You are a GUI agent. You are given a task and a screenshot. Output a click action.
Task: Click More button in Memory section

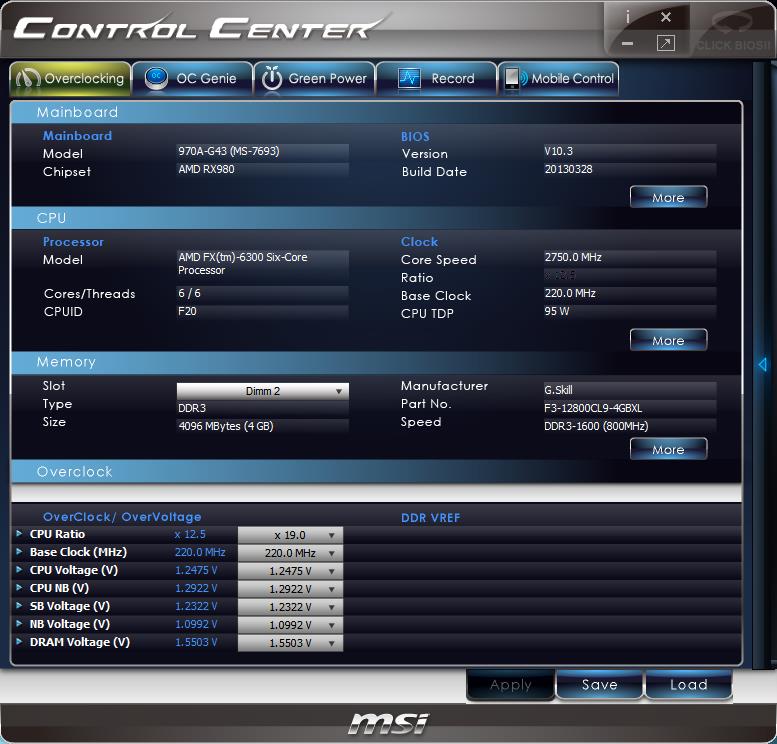click(668, 449)
